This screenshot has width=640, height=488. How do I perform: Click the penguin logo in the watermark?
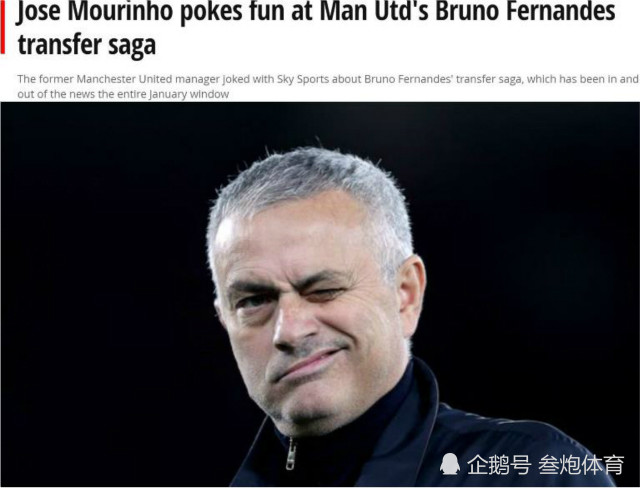(449, 464)
